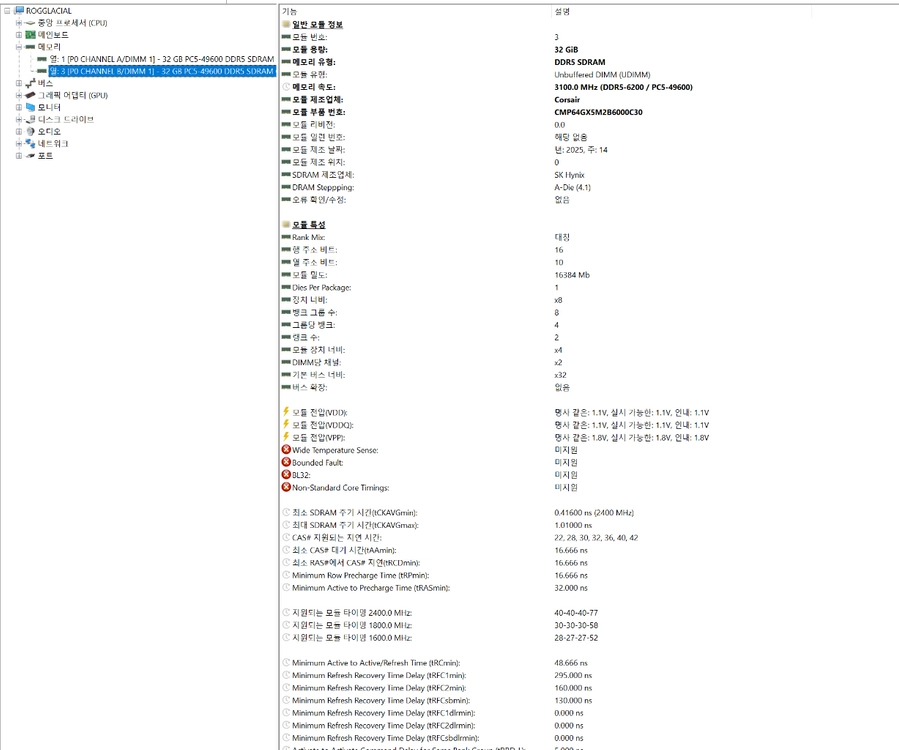
Task: Expand the 그래픽 어댑터 (GPU) node
Action: [19, 95]
